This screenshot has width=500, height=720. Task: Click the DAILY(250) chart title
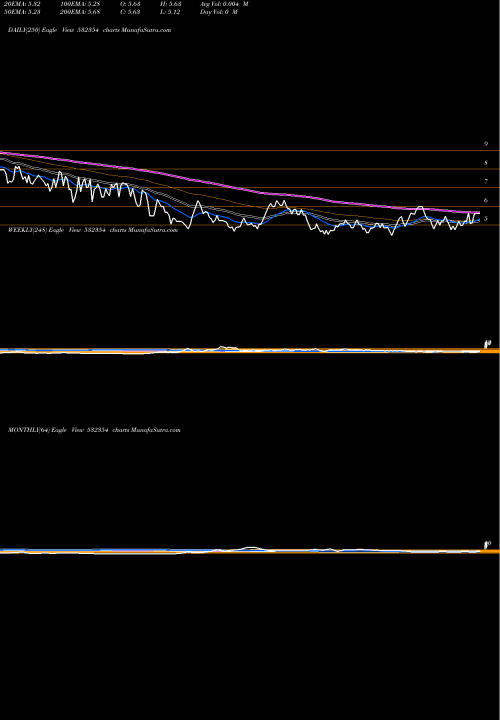pyautogui.click(x=90, y=30)
